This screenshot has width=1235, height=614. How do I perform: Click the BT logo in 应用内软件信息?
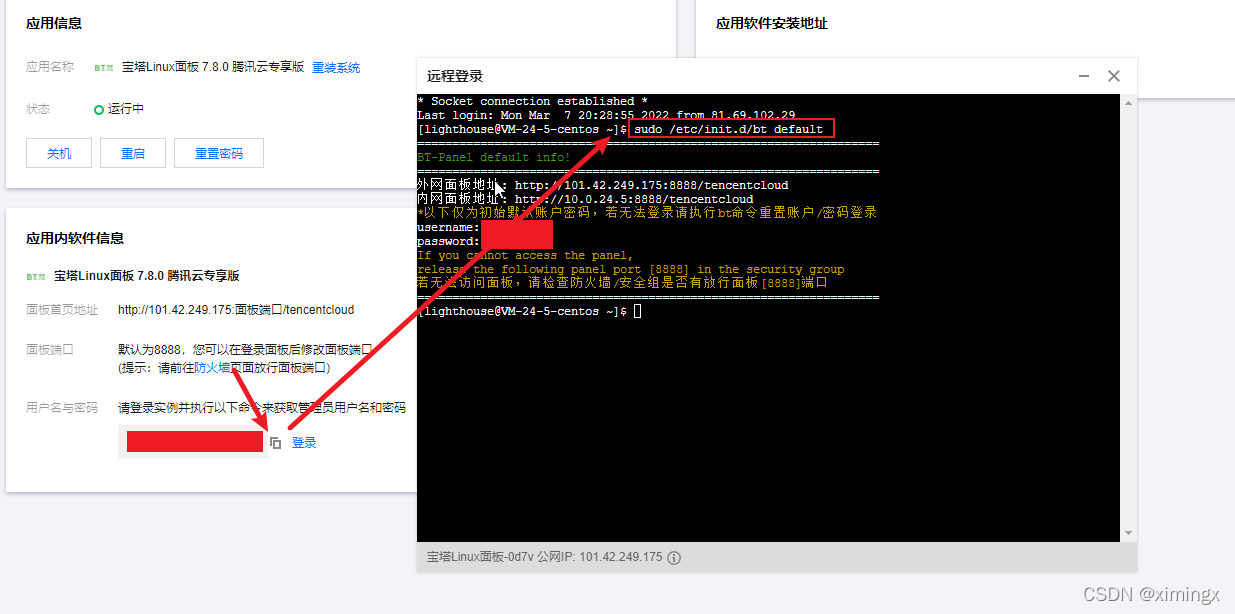click(x=36, y=276)
